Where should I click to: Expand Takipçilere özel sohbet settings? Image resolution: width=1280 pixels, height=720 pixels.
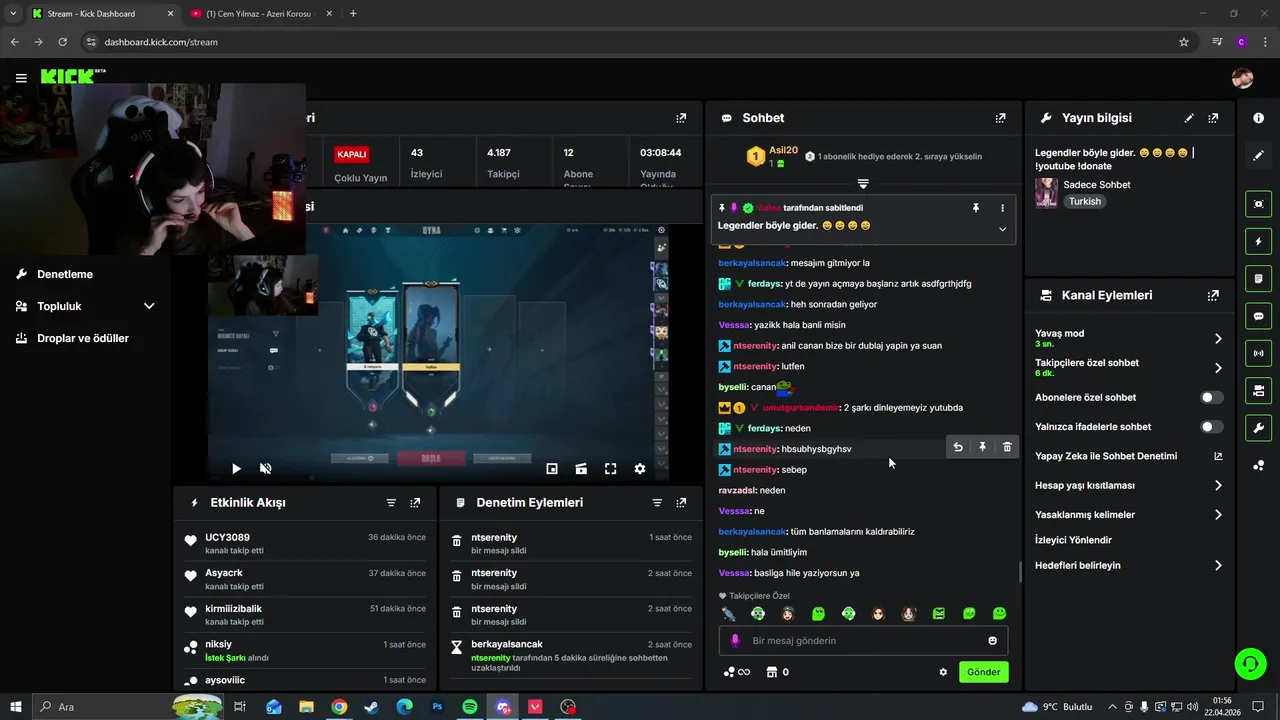coord(1217,368)
